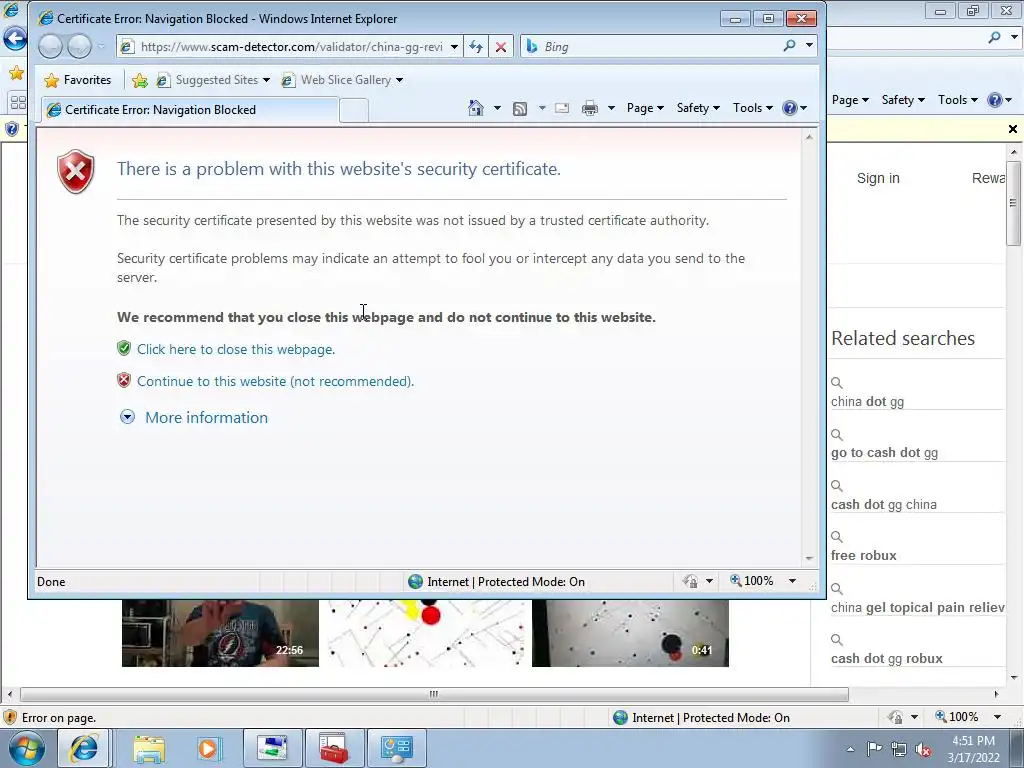Click Sign in on the background page
1024x768 pixels.
coord(878,178)
